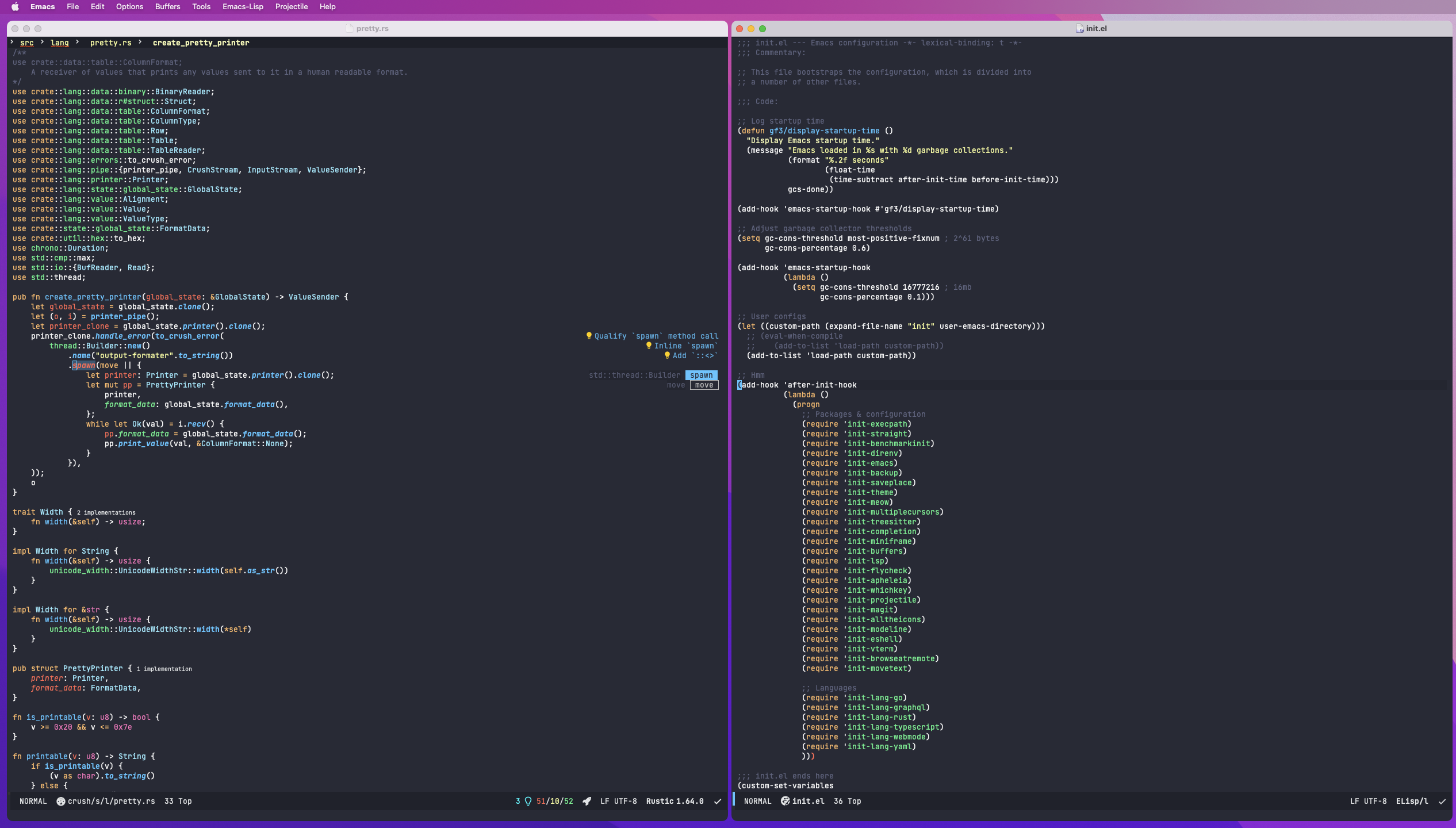Screen dimensions: 1456x828
Task: Expand the chevron before pretty.rs in breadcrumb
Action: point(77,42)
